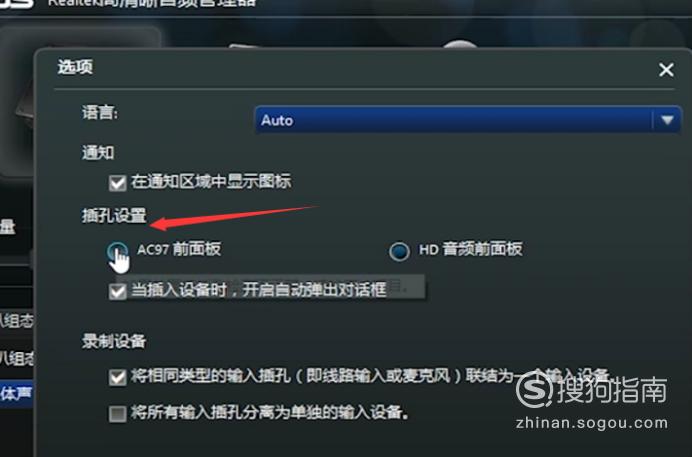Select the HD 音频前面板 radio button

[x=399, y=251]
